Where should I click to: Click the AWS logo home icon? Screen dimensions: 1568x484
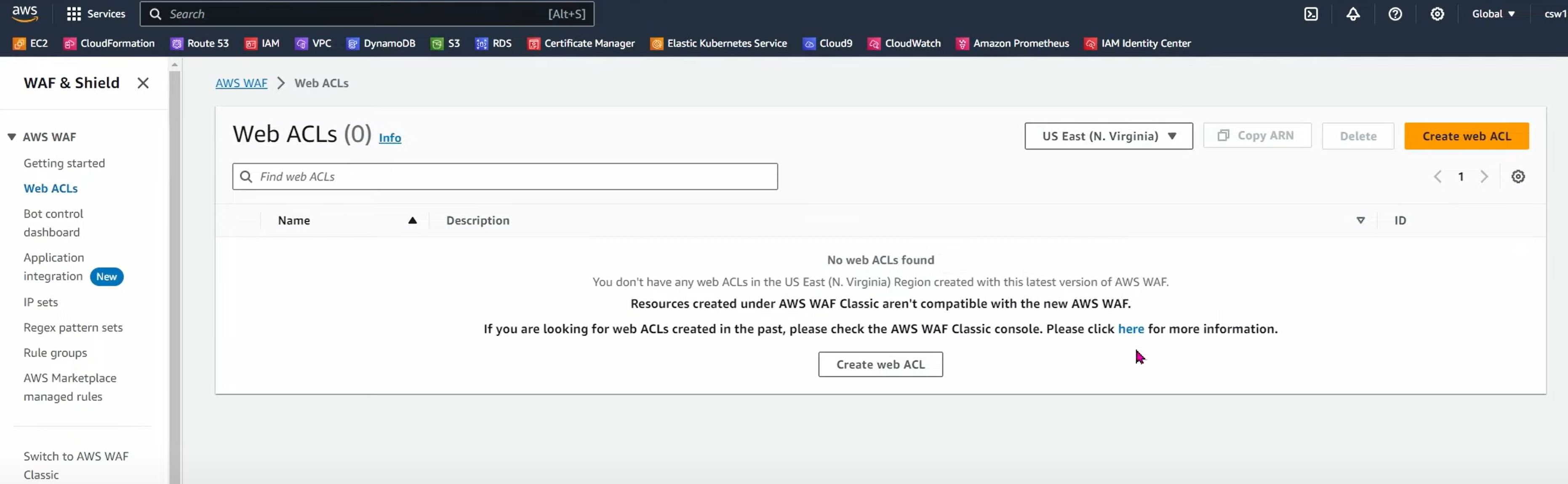25,13
